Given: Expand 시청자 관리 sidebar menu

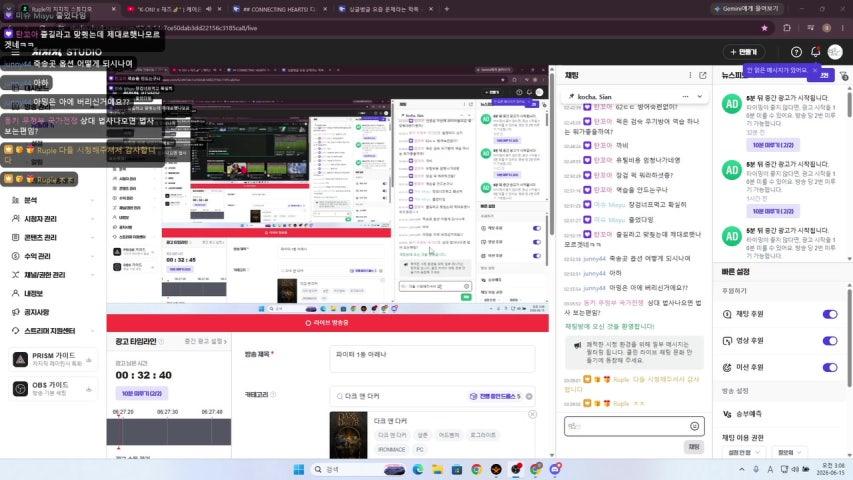Looking at the screenshot, I should (53, 219).
